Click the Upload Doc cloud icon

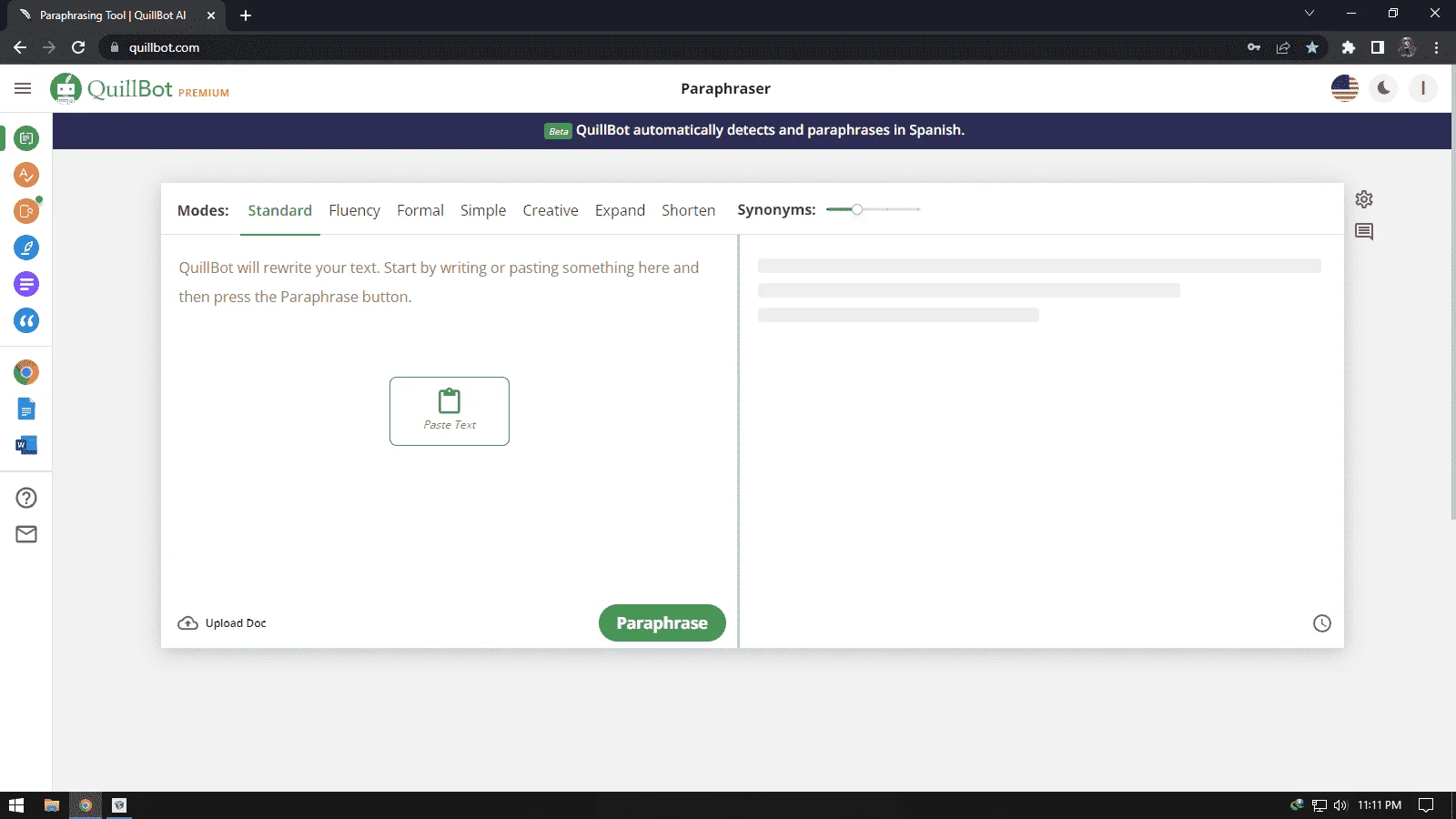click(187, 623)
